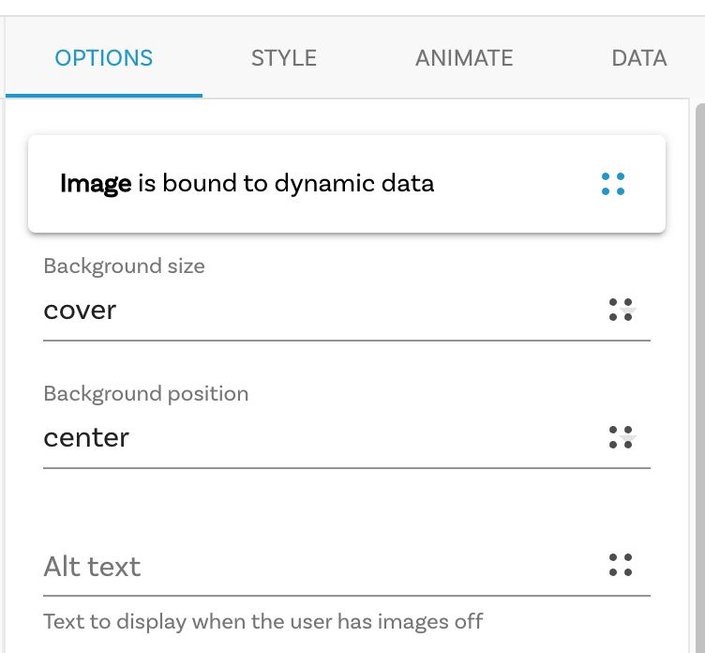Expand the Background position dropdown showing center

[x=347, y=438]
